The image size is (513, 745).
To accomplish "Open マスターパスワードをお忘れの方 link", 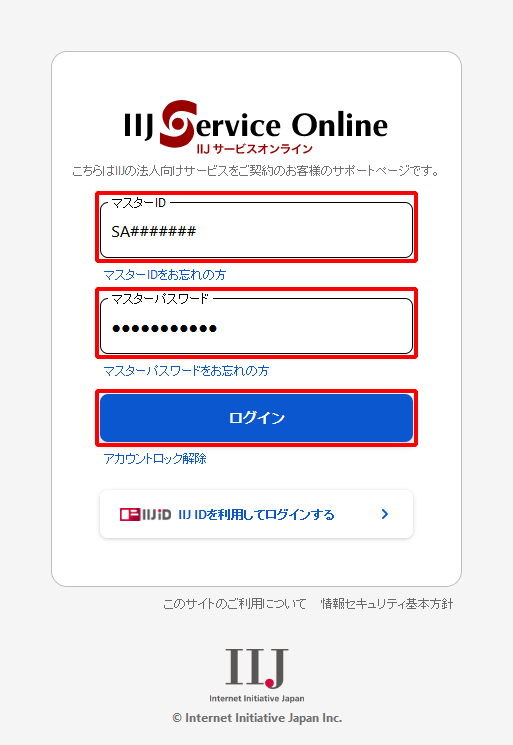I will (x=186, y=371).
